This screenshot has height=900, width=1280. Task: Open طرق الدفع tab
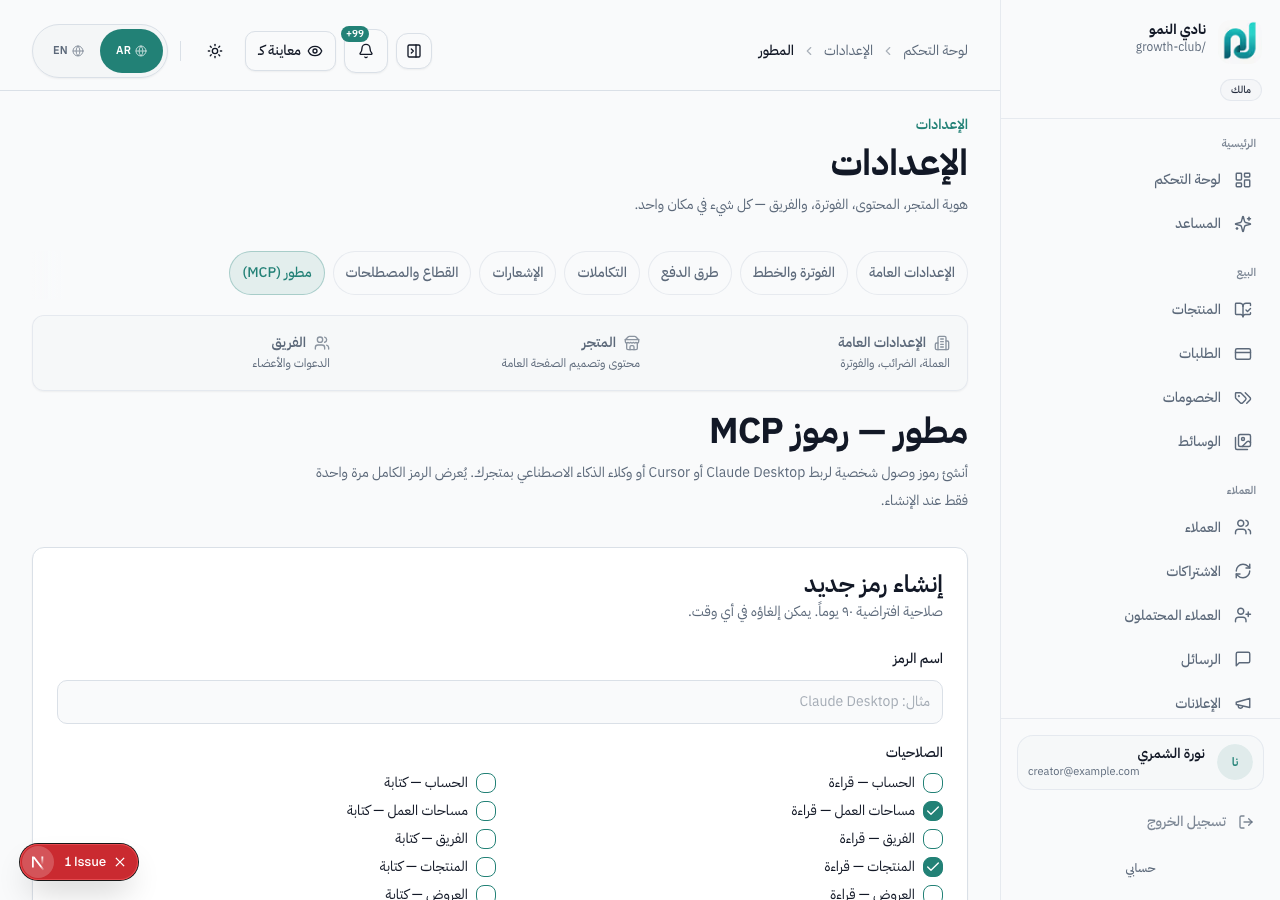pyautogui.click(x=690, y=273)
